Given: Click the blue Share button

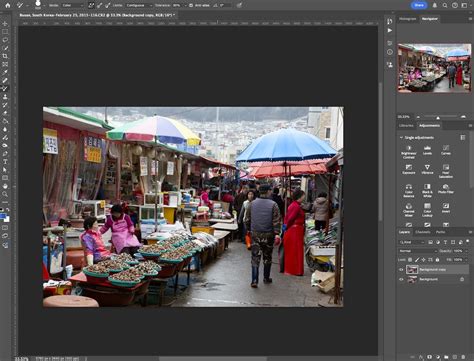Looking at the screenshot, I should 419,5.
